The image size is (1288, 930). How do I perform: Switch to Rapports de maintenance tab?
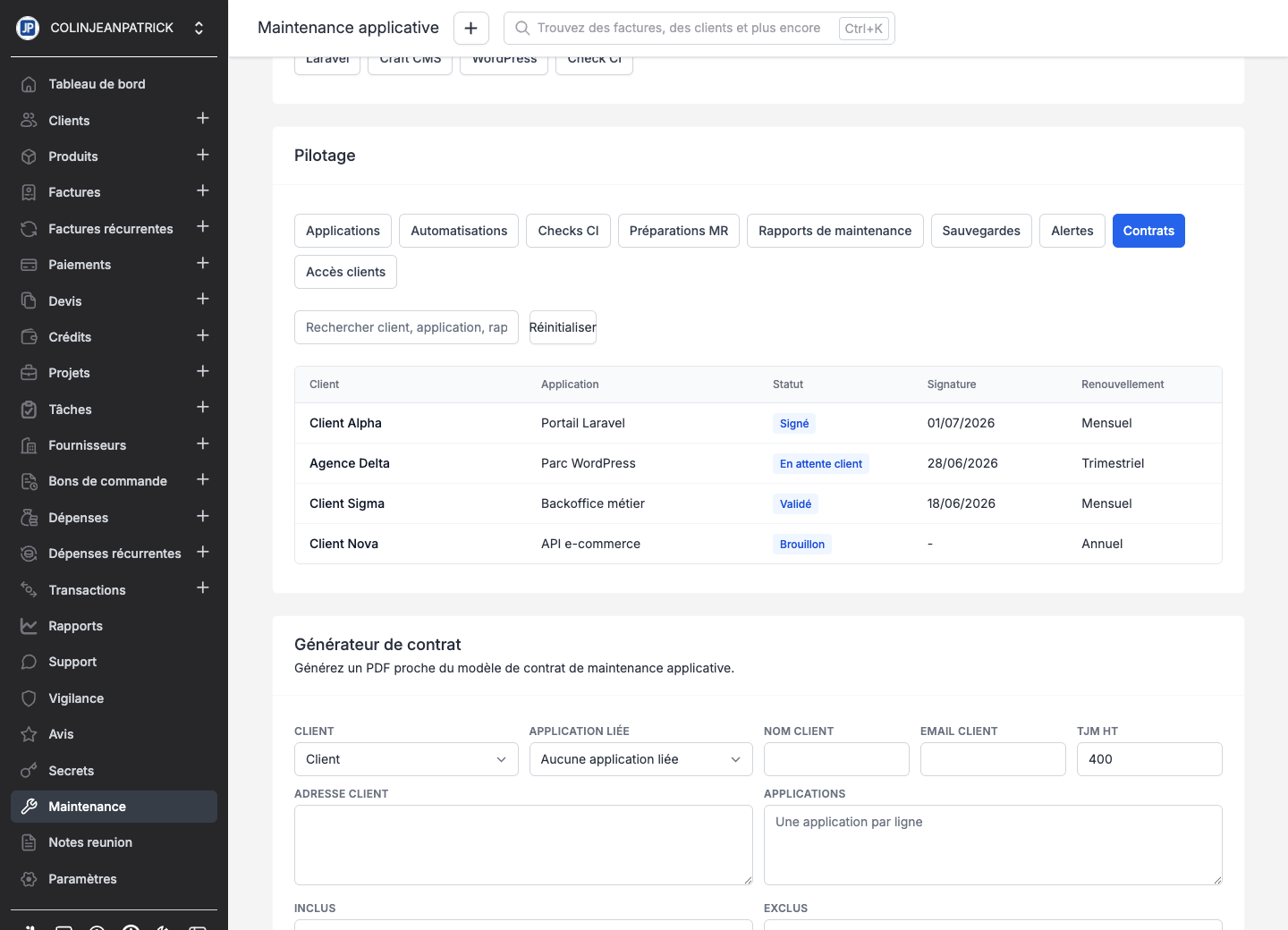point(835,231)
